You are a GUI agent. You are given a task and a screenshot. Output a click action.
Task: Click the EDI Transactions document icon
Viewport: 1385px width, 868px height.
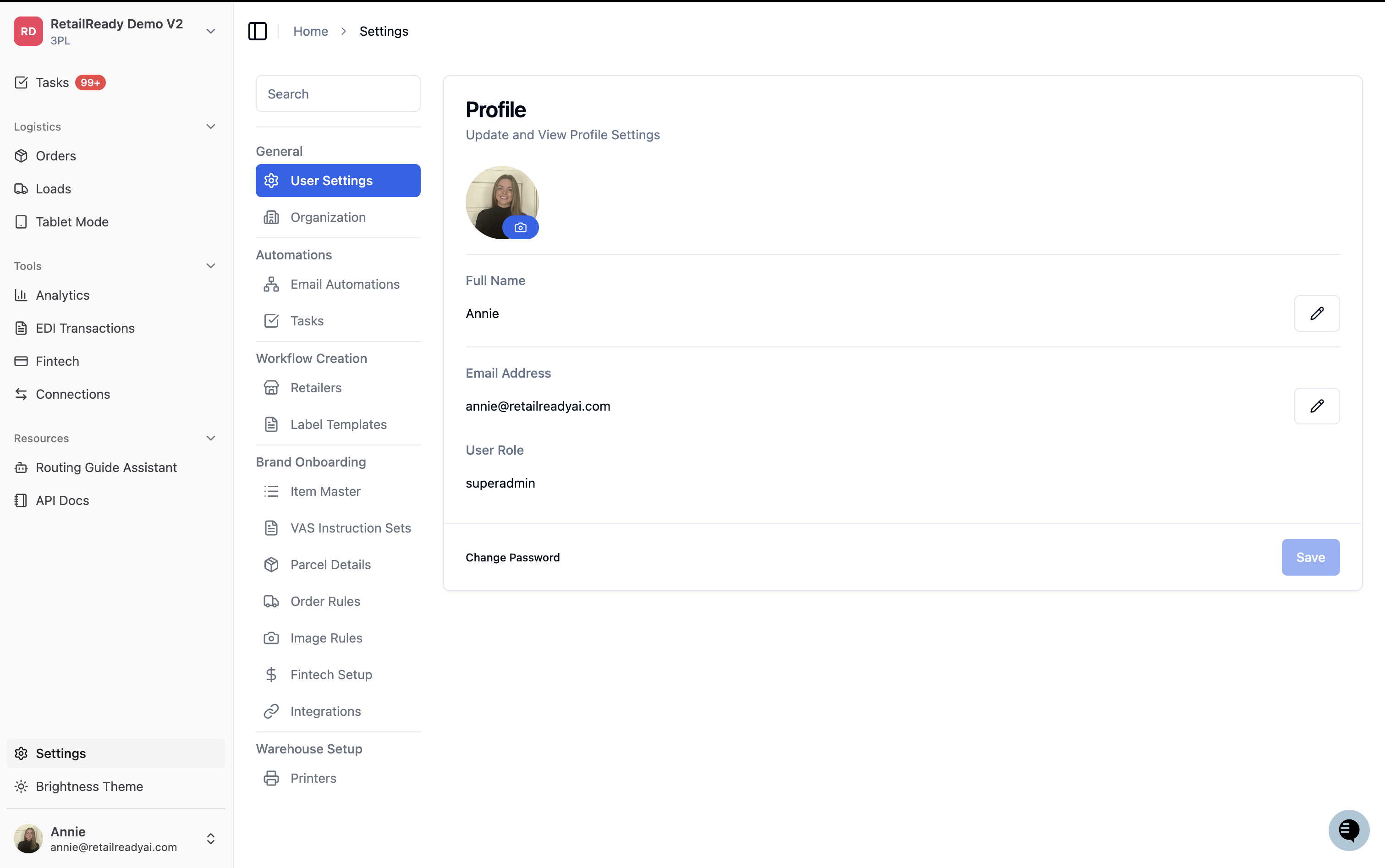pyautogui.click(x=21, y=328)
